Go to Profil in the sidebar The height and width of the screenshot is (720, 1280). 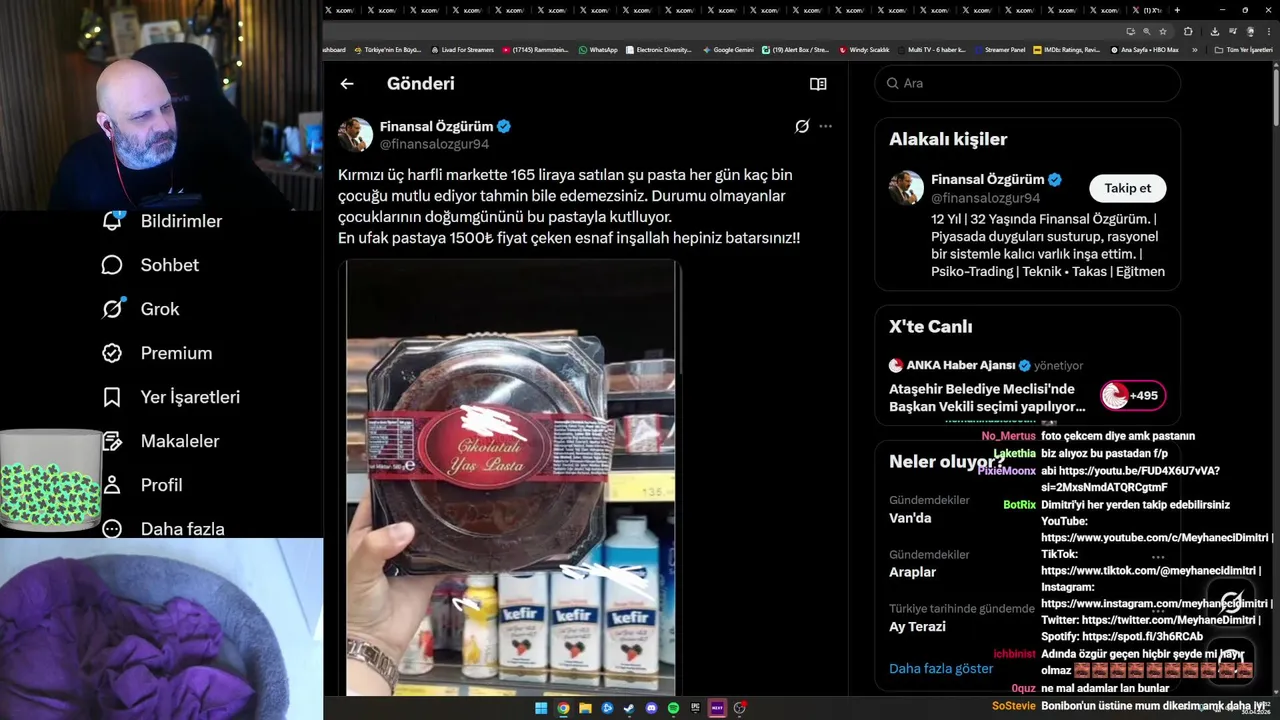coord(142,485)
